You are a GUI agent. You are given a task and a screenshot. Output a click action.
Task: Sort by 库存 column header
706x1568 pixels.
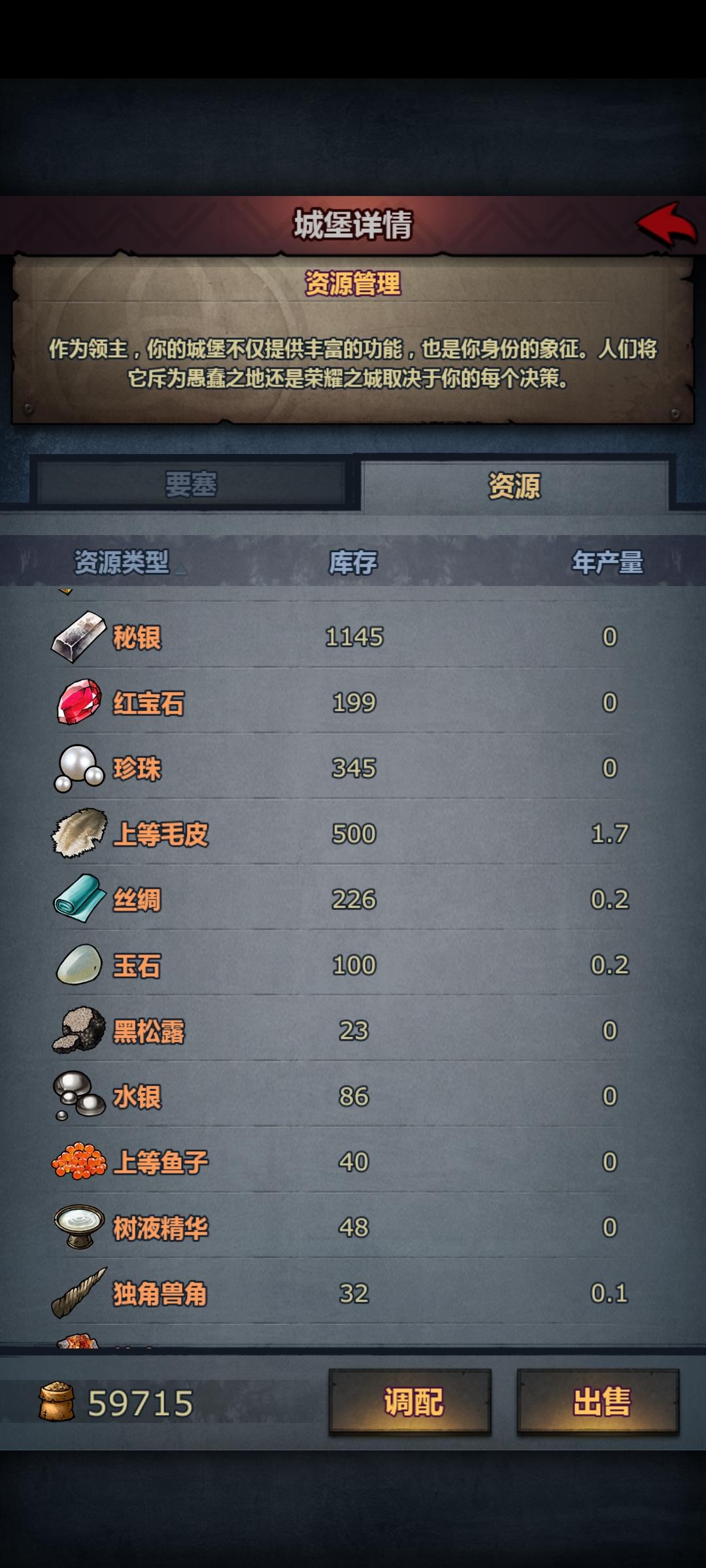(x=353, y=562)
